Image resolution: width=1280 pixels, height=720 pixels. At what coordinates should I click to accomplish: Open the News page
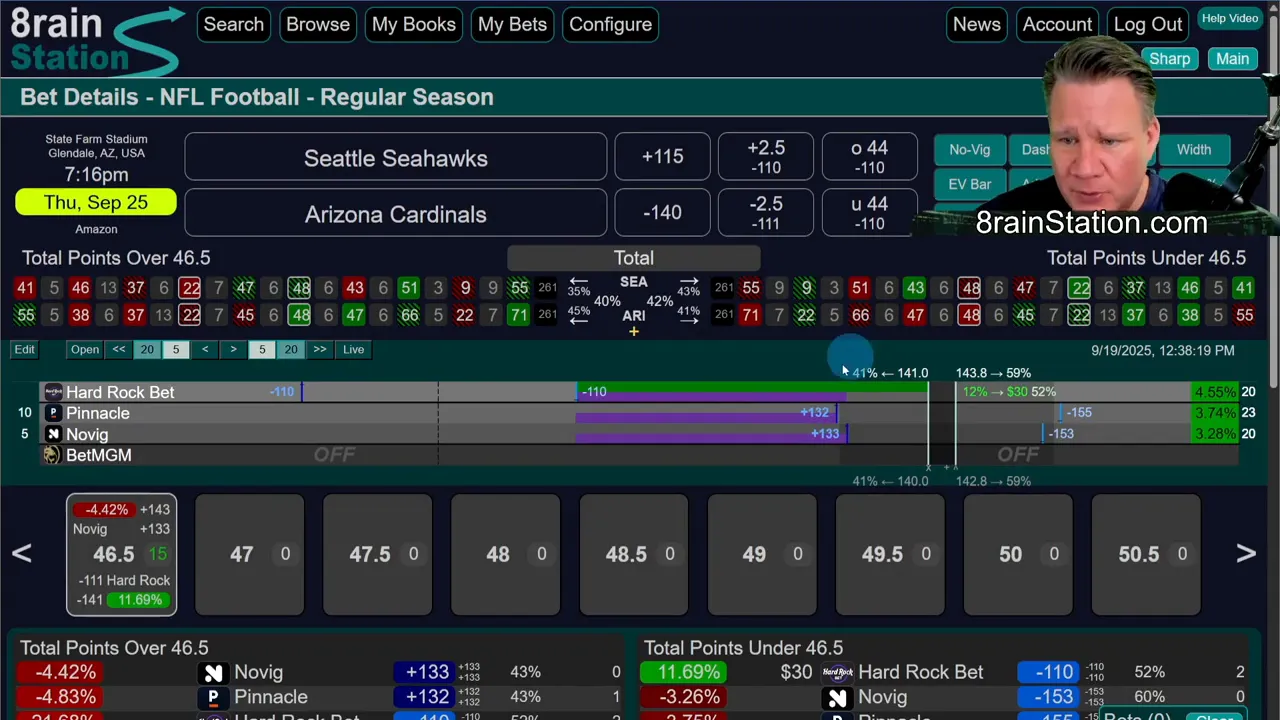point(977,24)
